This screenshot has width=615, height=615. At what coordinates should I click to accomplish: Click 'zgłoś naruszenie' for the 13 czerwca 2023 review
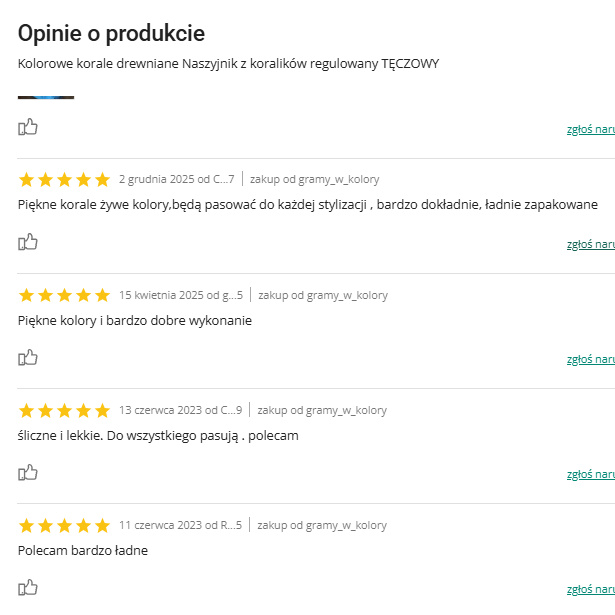point(590,474)
